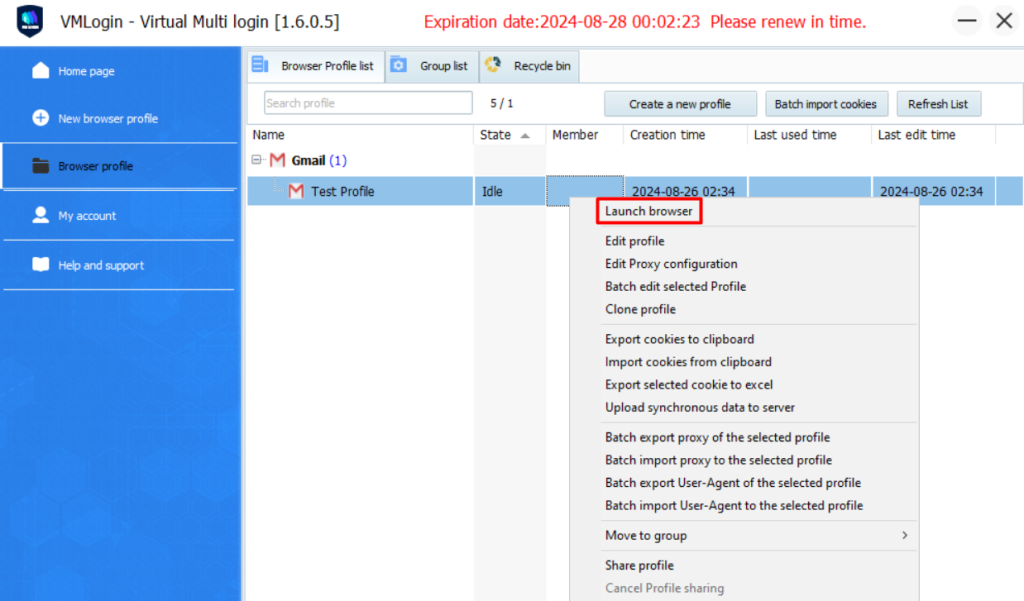Sort by State column arrow

525,135
